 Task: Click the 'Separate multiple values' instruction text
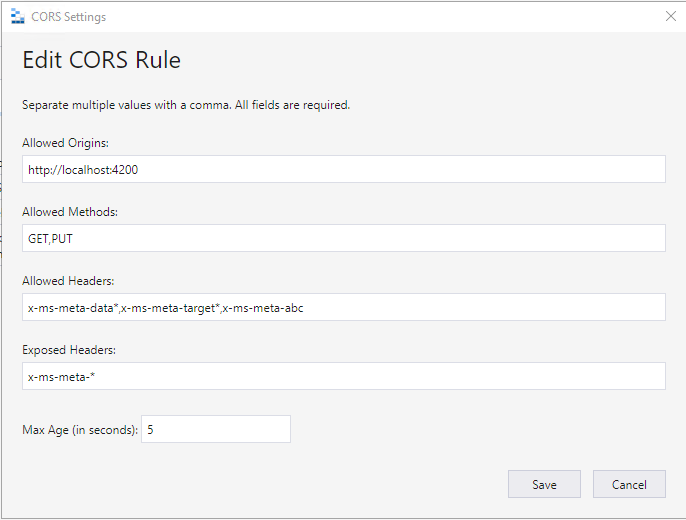click(186, 105)
